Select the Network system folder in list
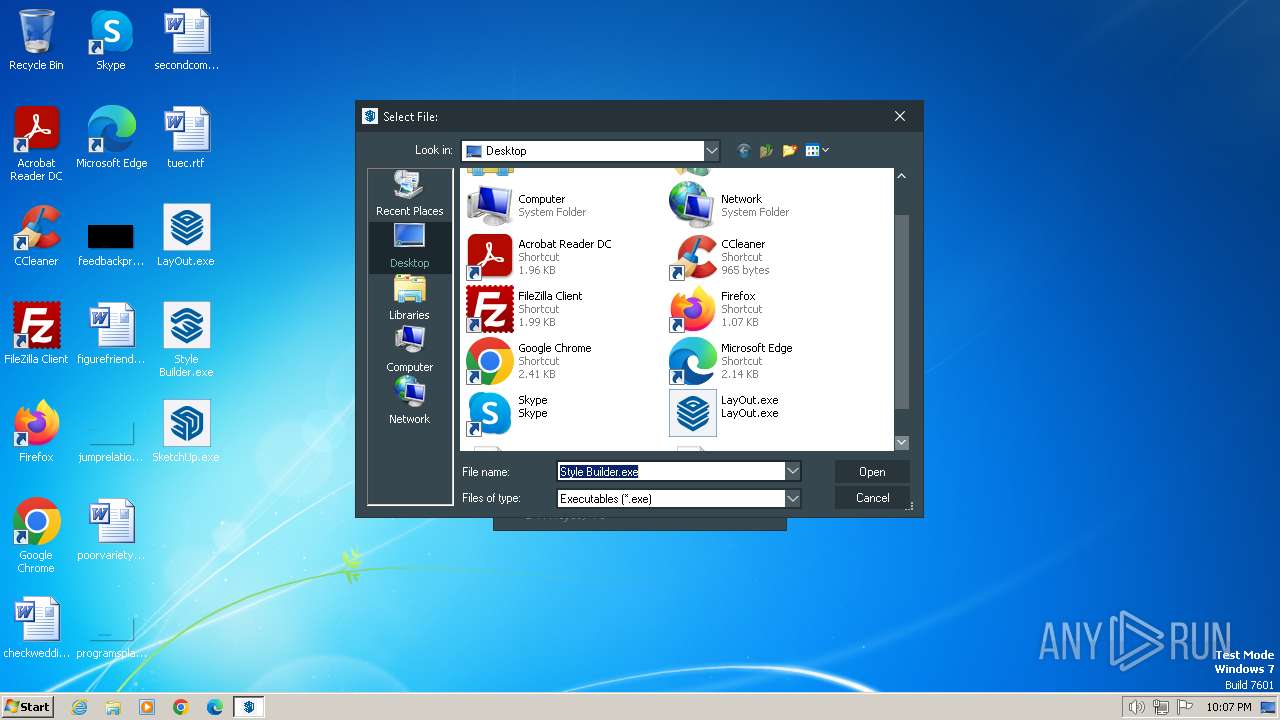 tap(767, 205)
